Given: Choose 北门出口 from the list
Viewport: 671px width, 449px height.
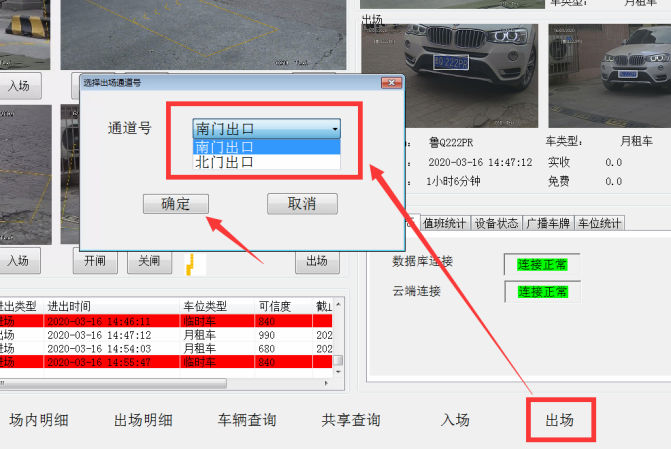Looking at the screenshot, I should [267, 162].
